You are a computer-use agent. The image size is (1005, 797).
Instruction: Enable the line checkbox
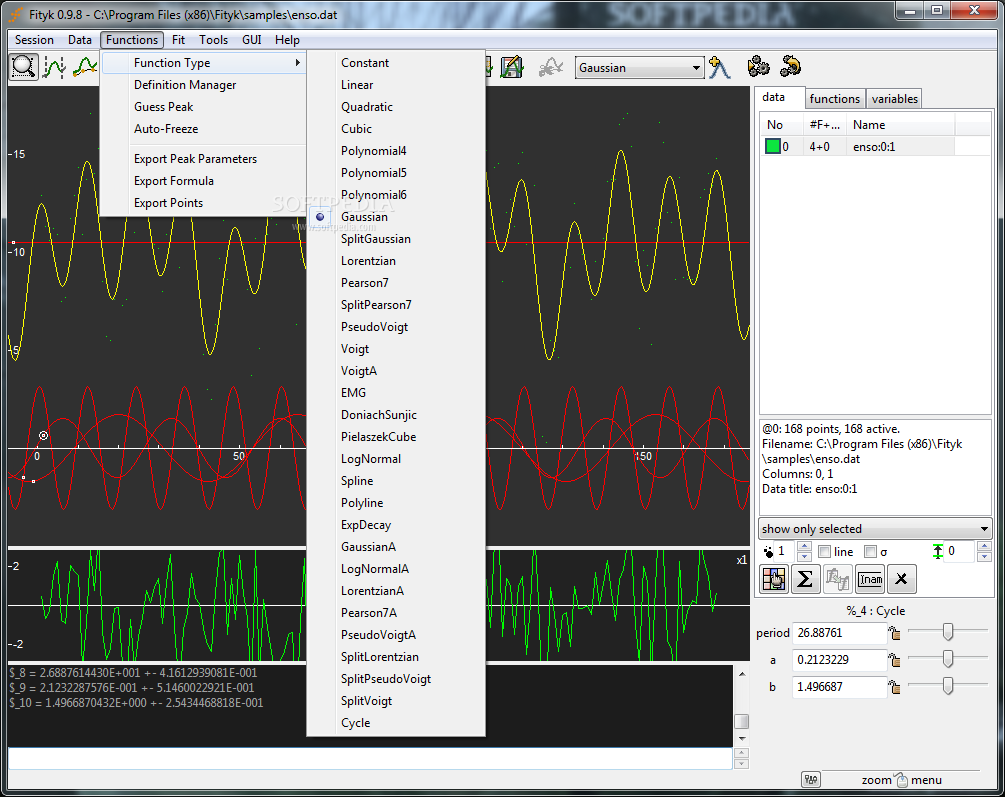[825, 551]
